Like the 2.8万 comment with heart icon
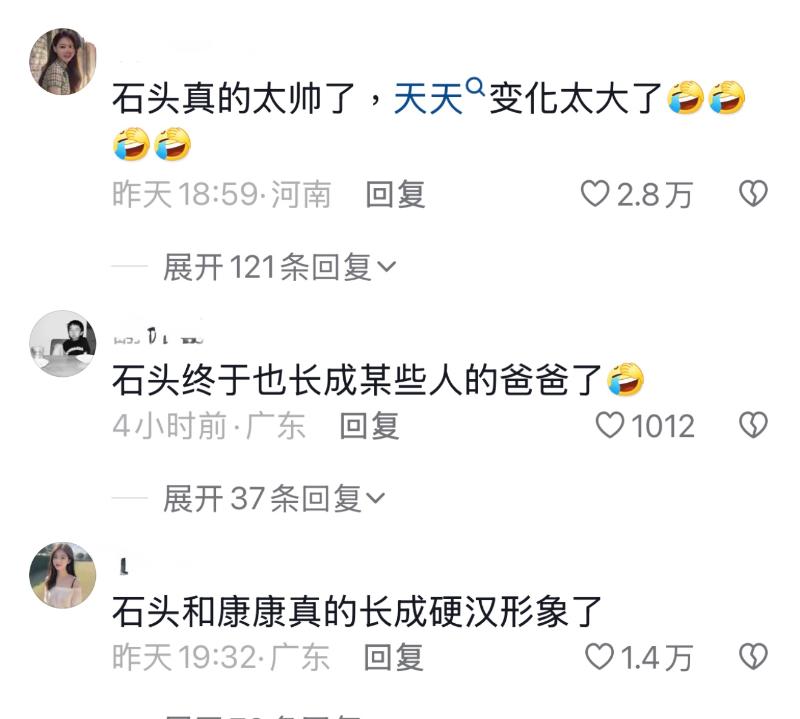 (595, 194)
